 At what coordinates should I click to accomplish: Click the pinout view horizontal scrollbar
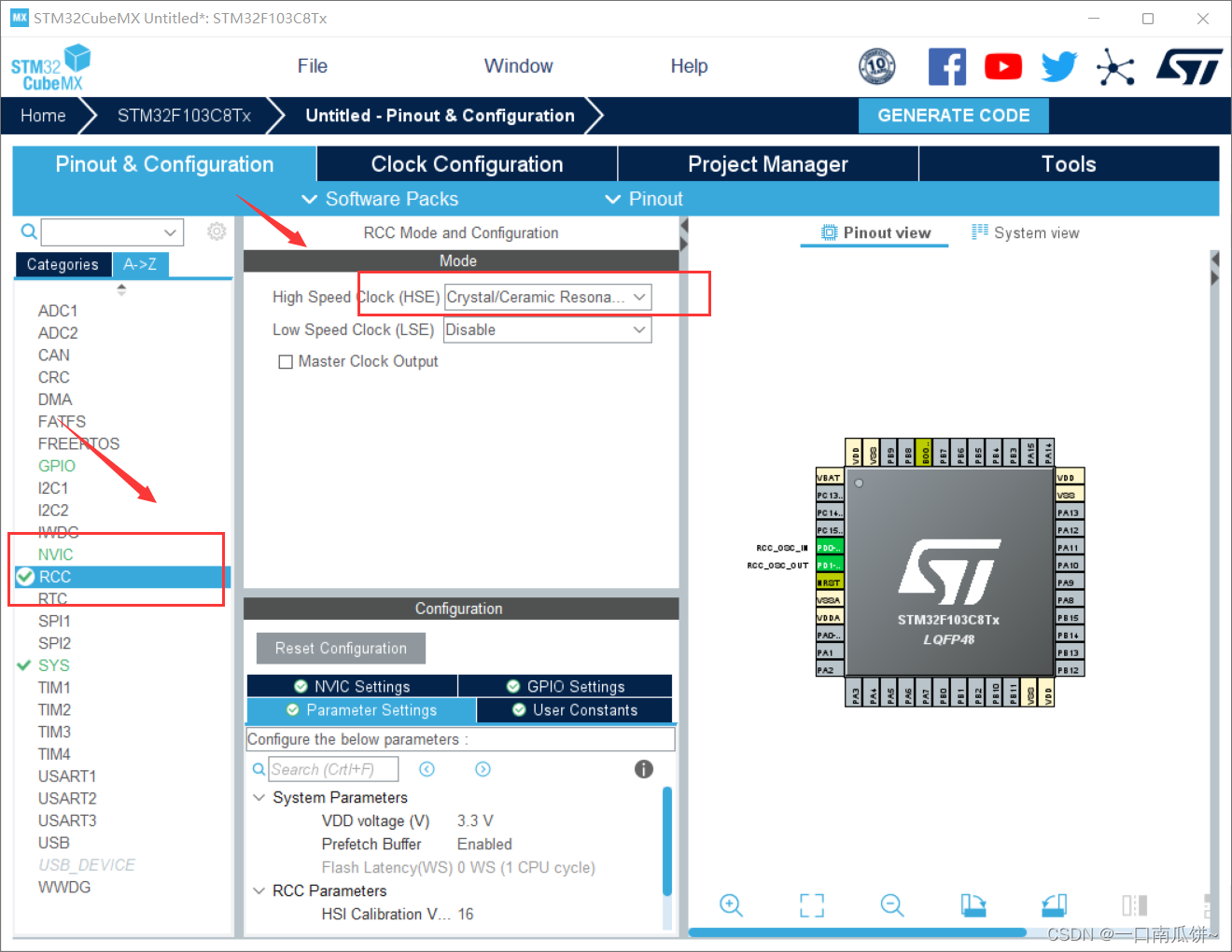(857, 931)
